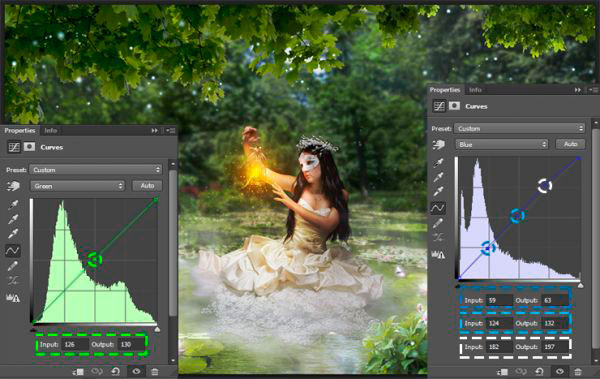Toggle layer visibility eye in Green Curves panel
Image resolution: width=600 pixels, height=379 pixels.
click(136, 371)
